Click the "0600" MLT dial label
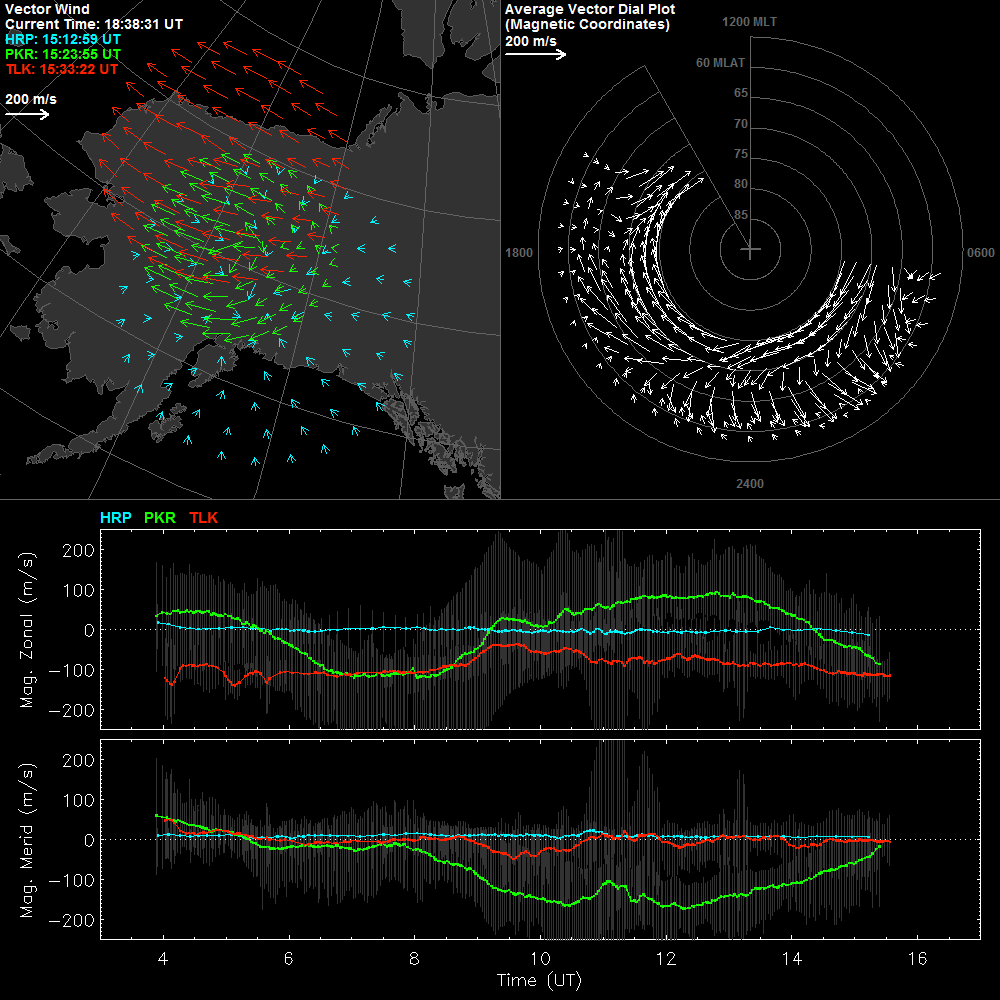The width and height of the screenshot is (1000, 1000). [981, 253]
